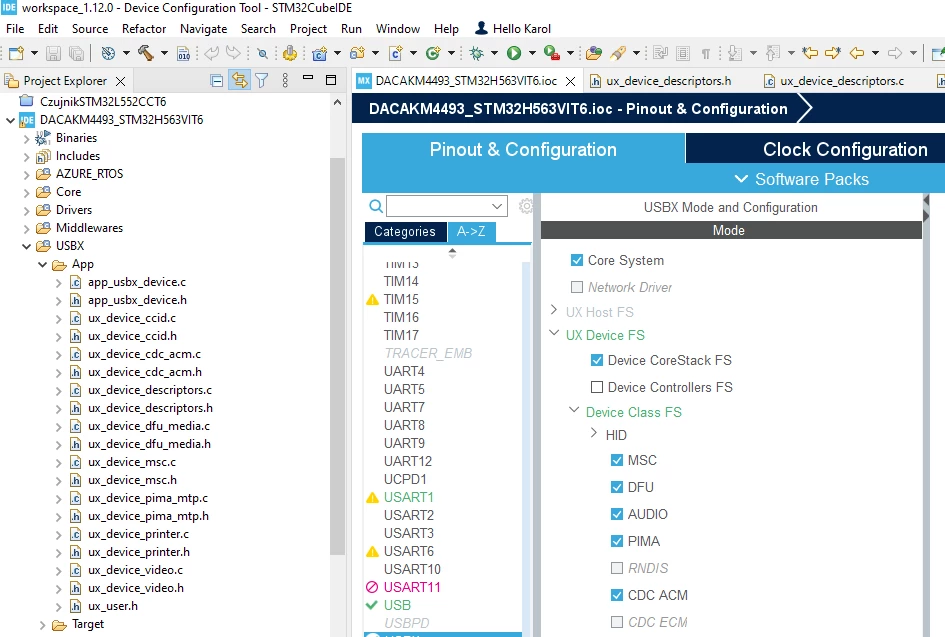Click the Save toolbar icon
This screenshot has width=945, height=637.
[53, 53]
